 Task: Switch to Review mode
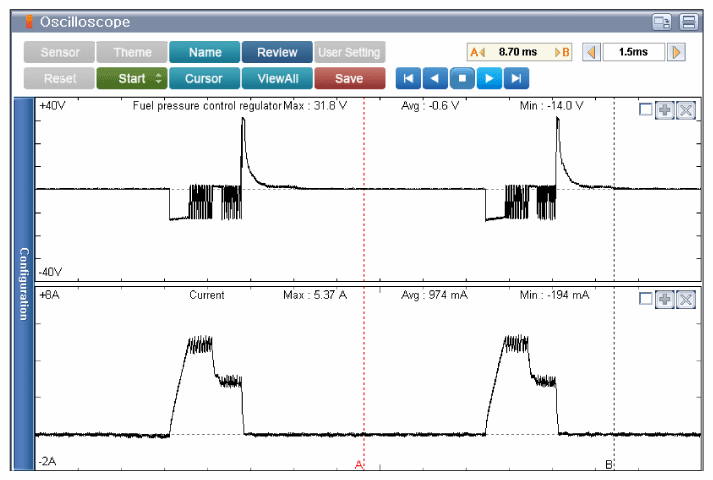277,52
